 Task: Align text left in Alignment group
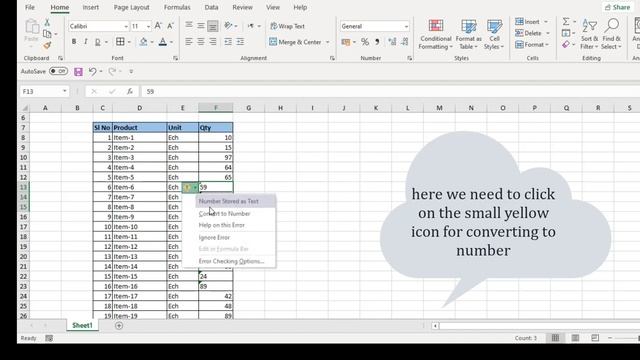click(x=189, y=42)
